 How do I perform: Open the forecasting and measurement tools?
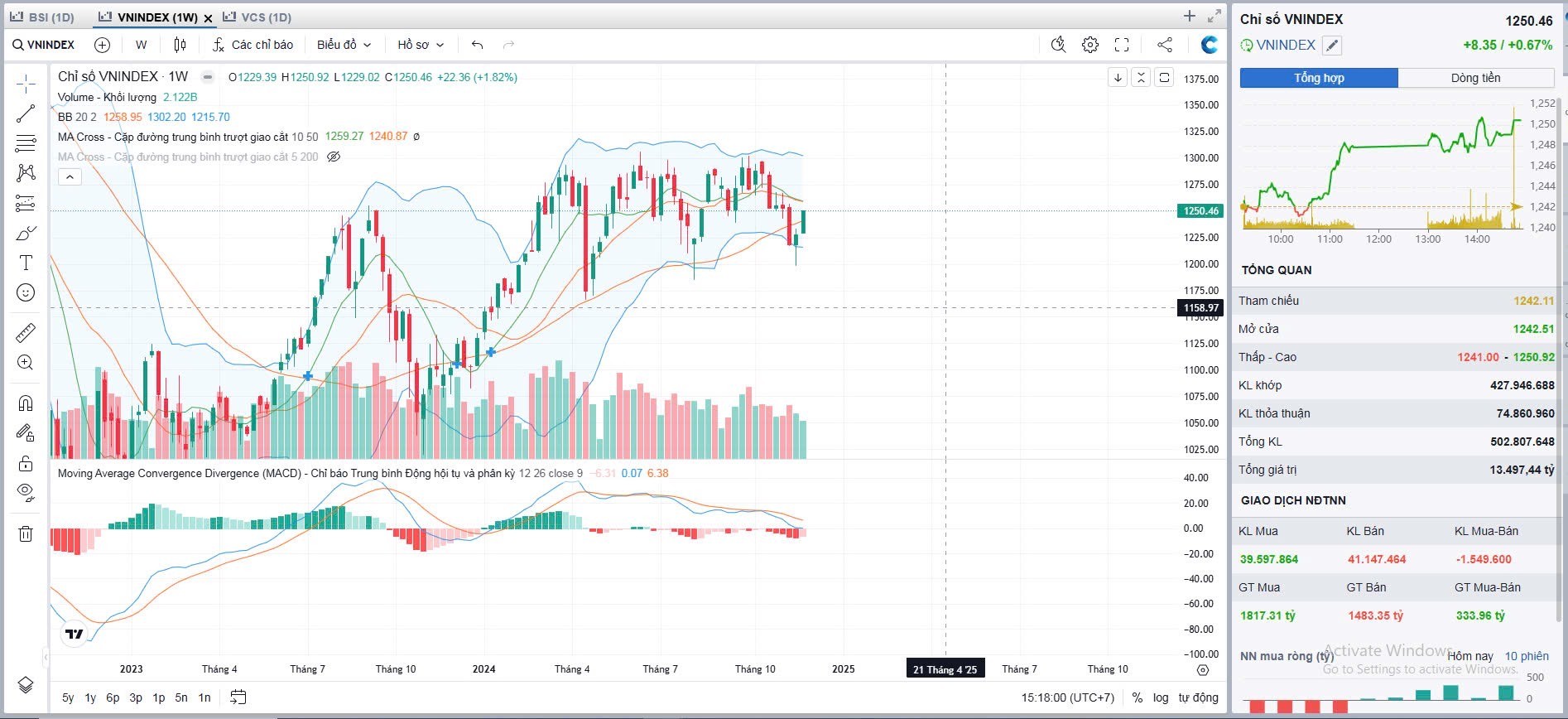click(26, 203)
